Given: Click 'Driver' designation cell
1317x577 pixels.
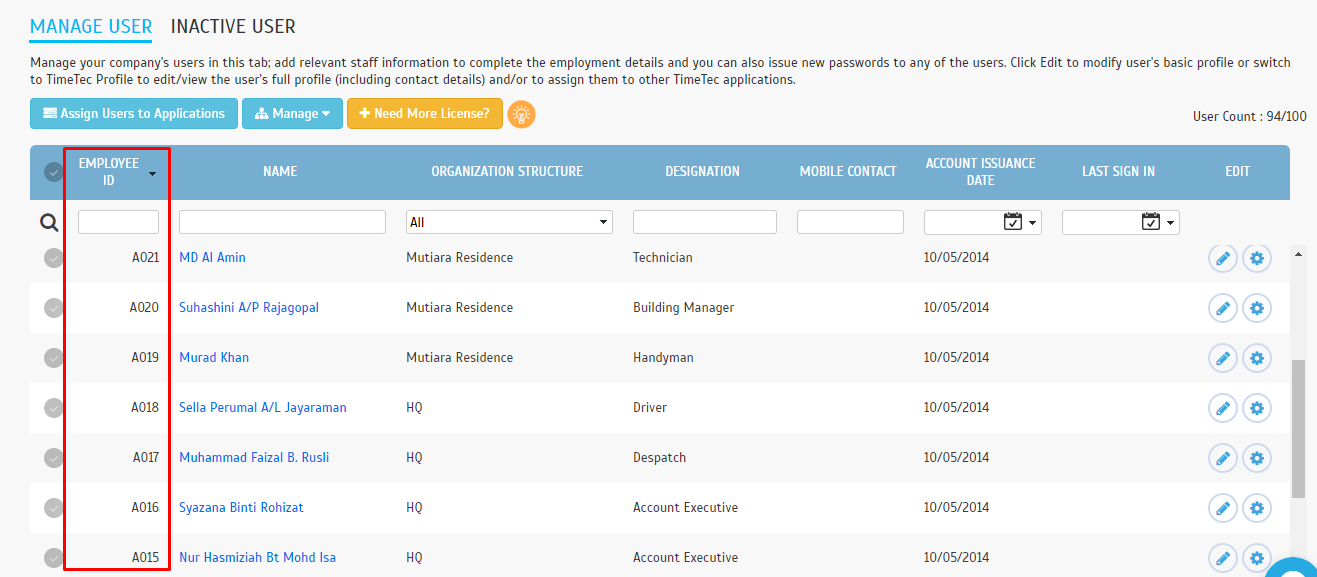Looking at the screenshot, I should [x=650, y=408].
